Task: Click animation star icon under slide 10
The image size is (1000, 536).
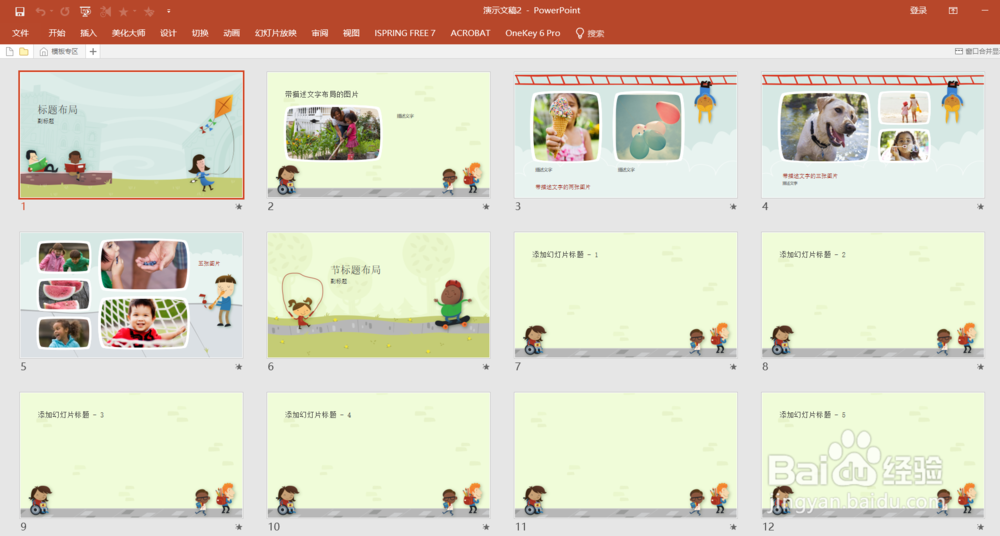Action: click(x=486, y=527)
